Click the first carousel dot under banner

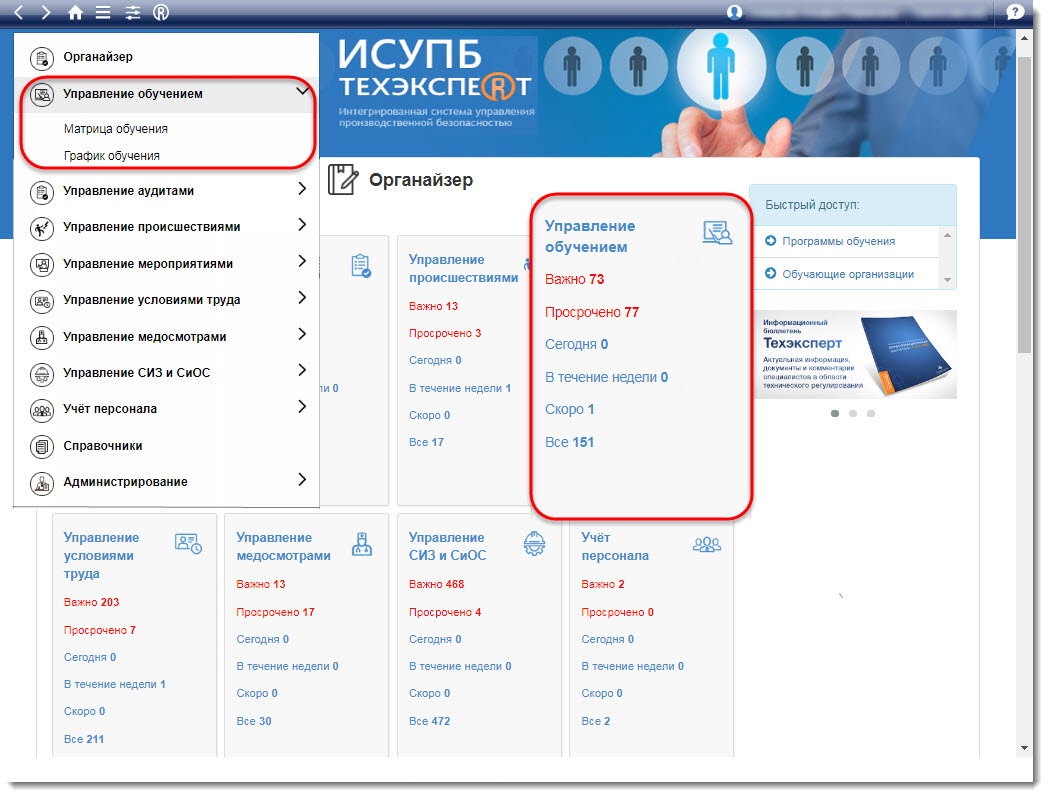[x=835, y=413]
